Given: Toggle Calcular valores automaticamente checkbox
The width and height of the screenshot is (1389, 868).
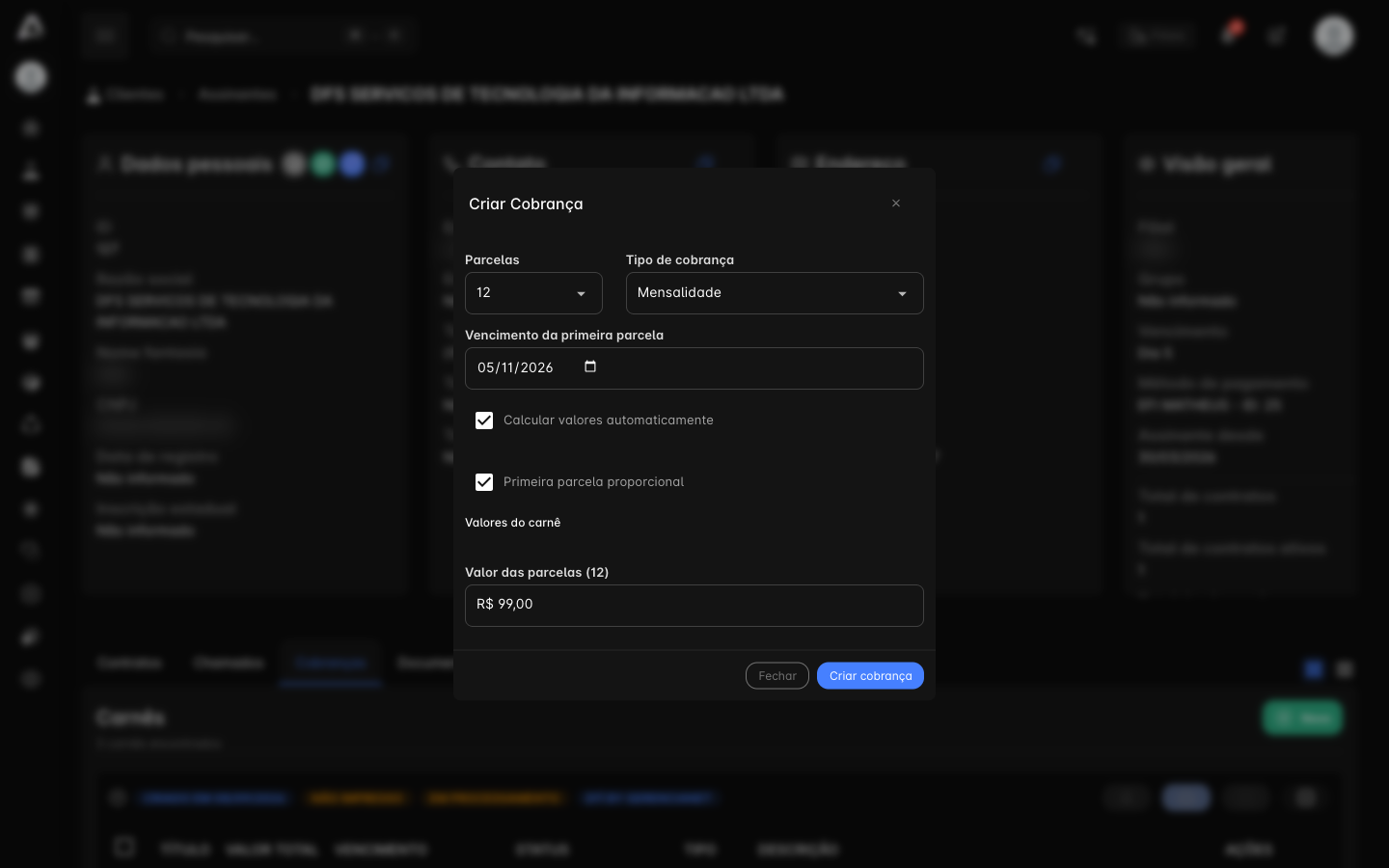Looking at the screenshot, I should pos(484,420).
